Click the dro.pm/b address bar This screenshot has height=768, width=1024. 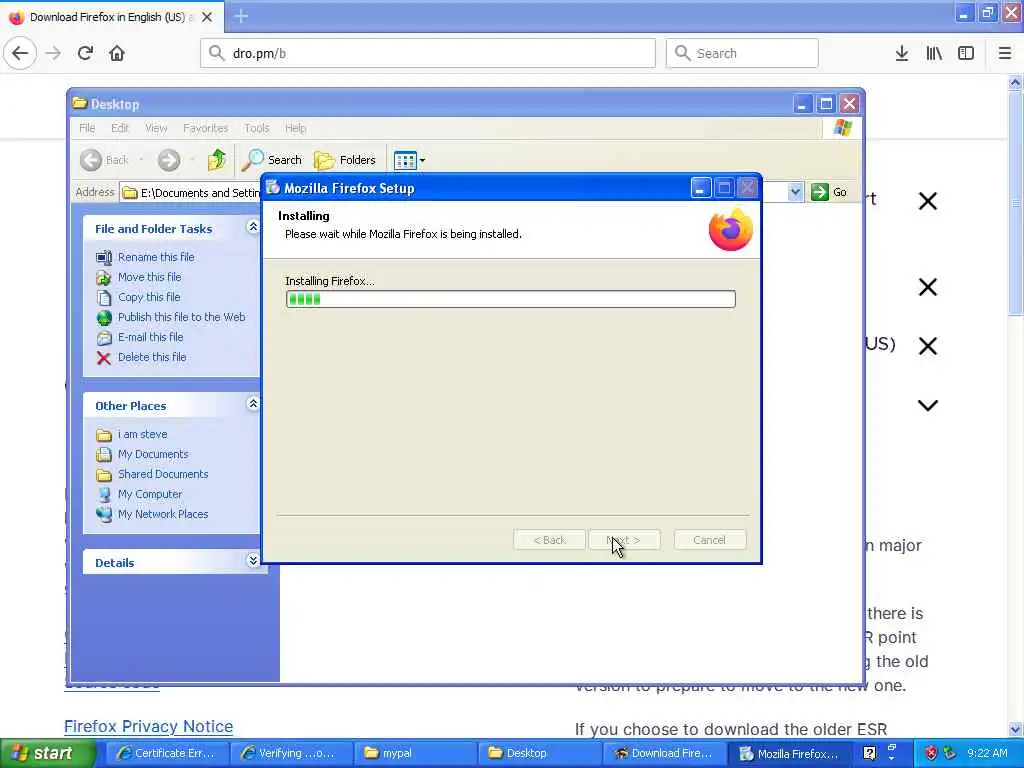point(428,53)
